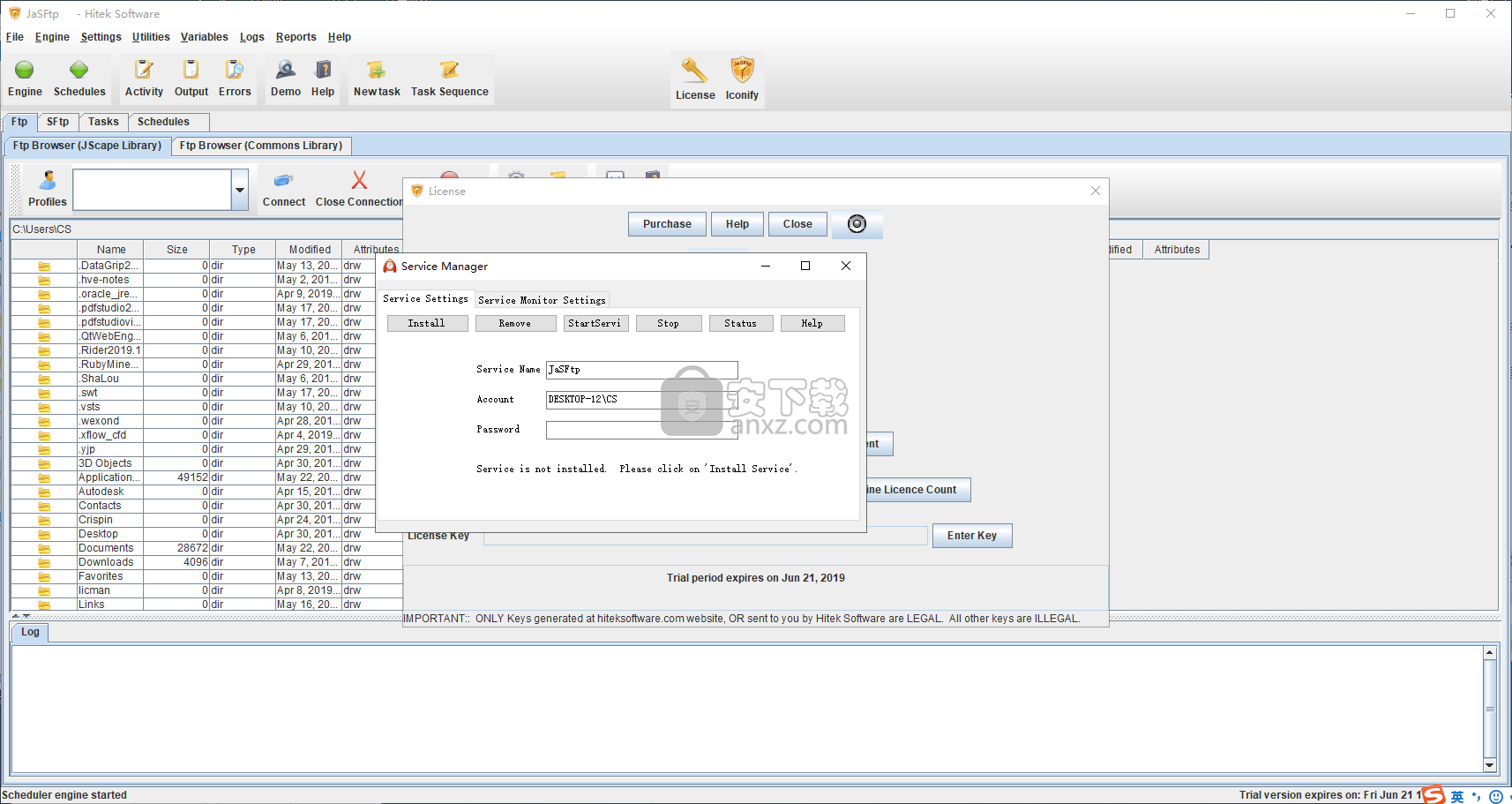Viewport: 1512px width, 804px height.
Task: Click the Enter Key button
Action: coord(972,536)
